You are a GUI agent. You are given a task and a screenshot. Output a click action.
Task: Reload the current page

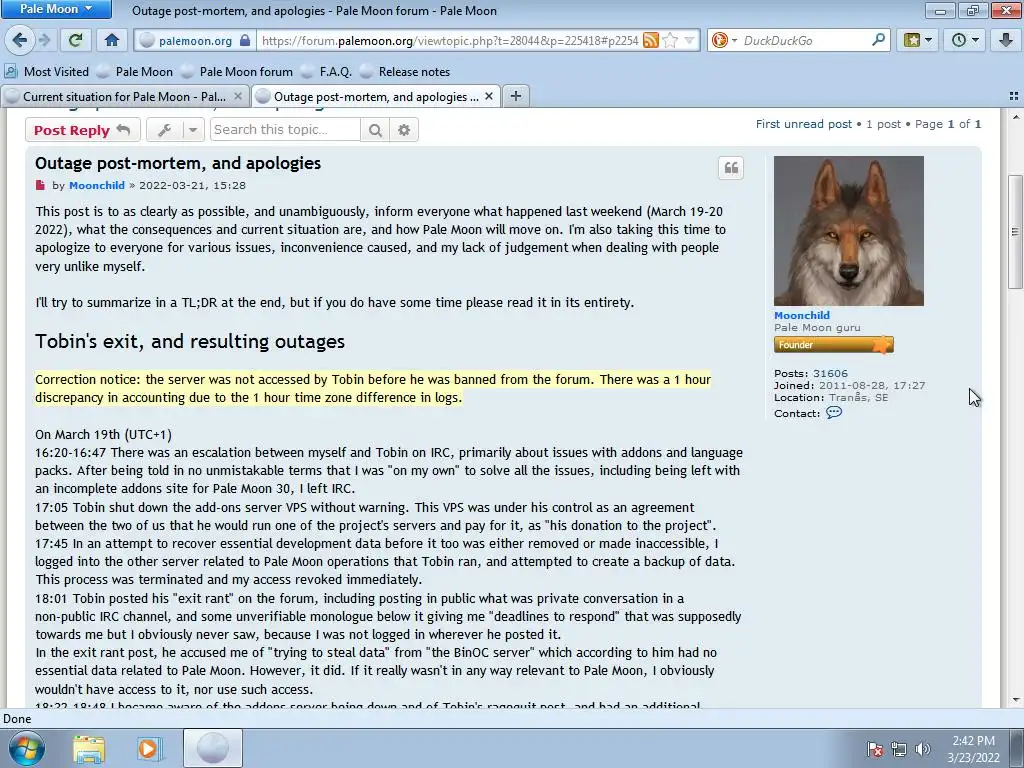[75, 40]
